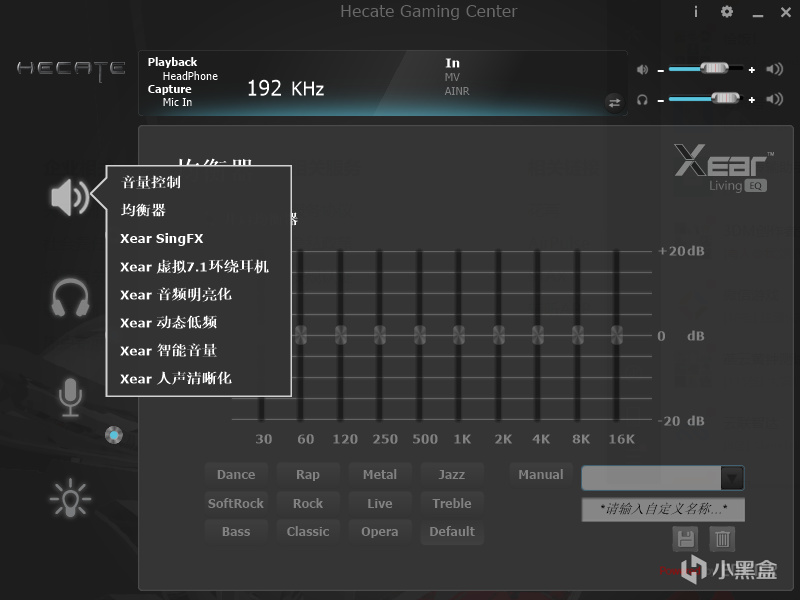
Task: Apply the Jazz EQ preset
Action: pyautogui.click(x=452, y=475)
